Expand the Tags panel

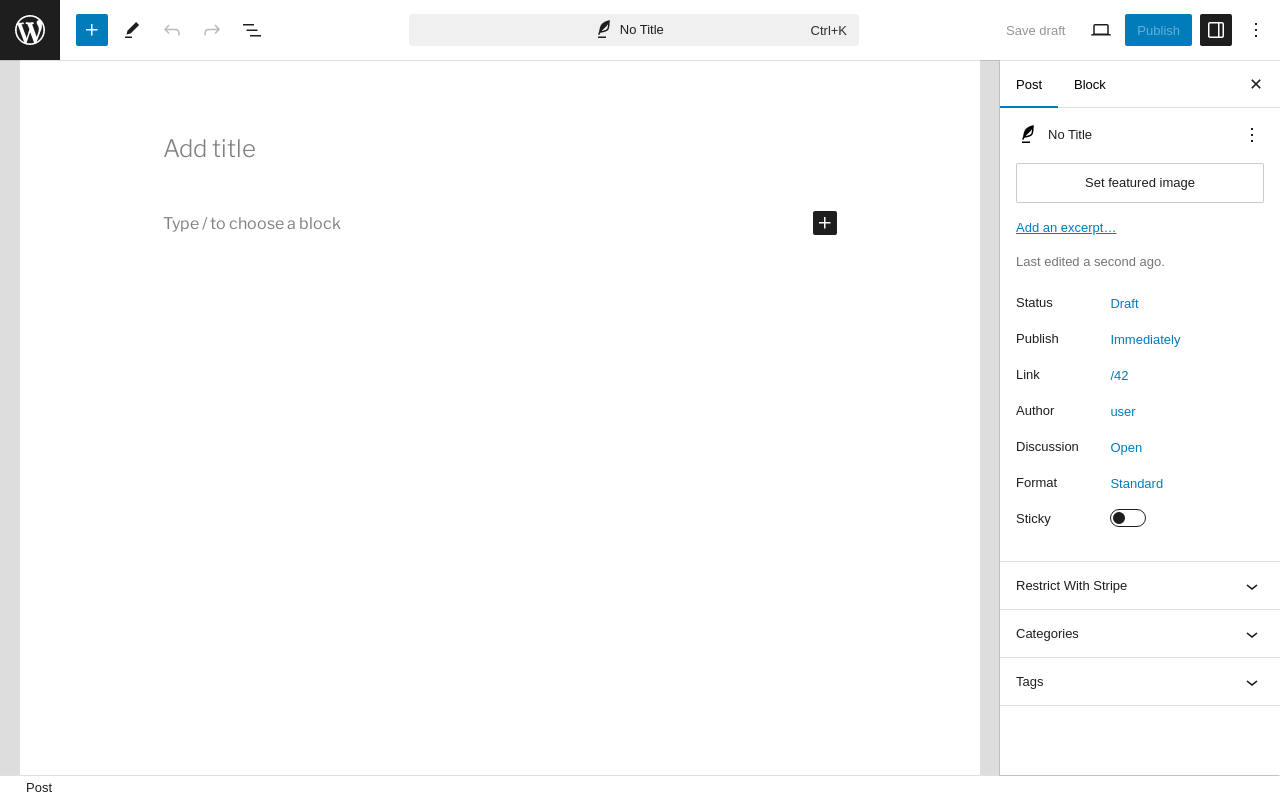tap(1140, 682)
